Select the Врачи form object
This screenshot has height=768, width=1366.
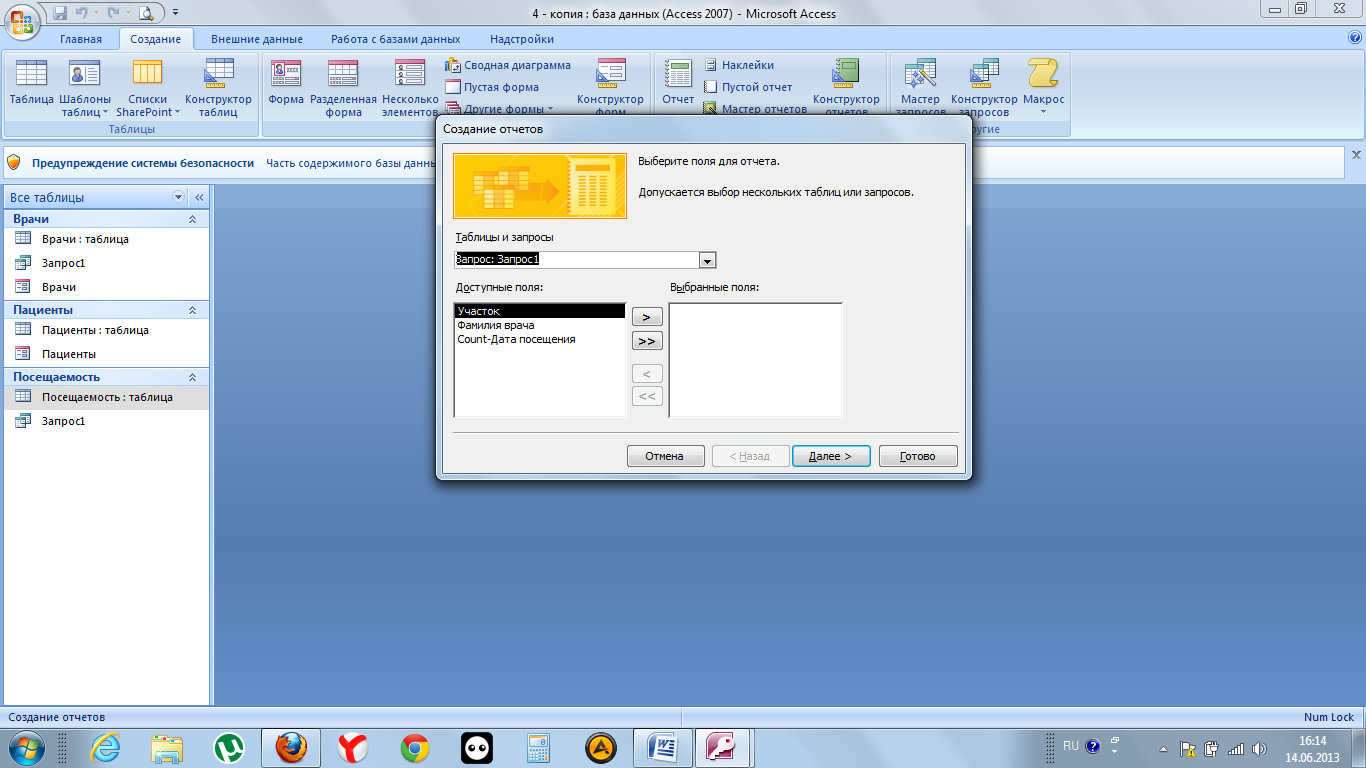pos(107,287)
